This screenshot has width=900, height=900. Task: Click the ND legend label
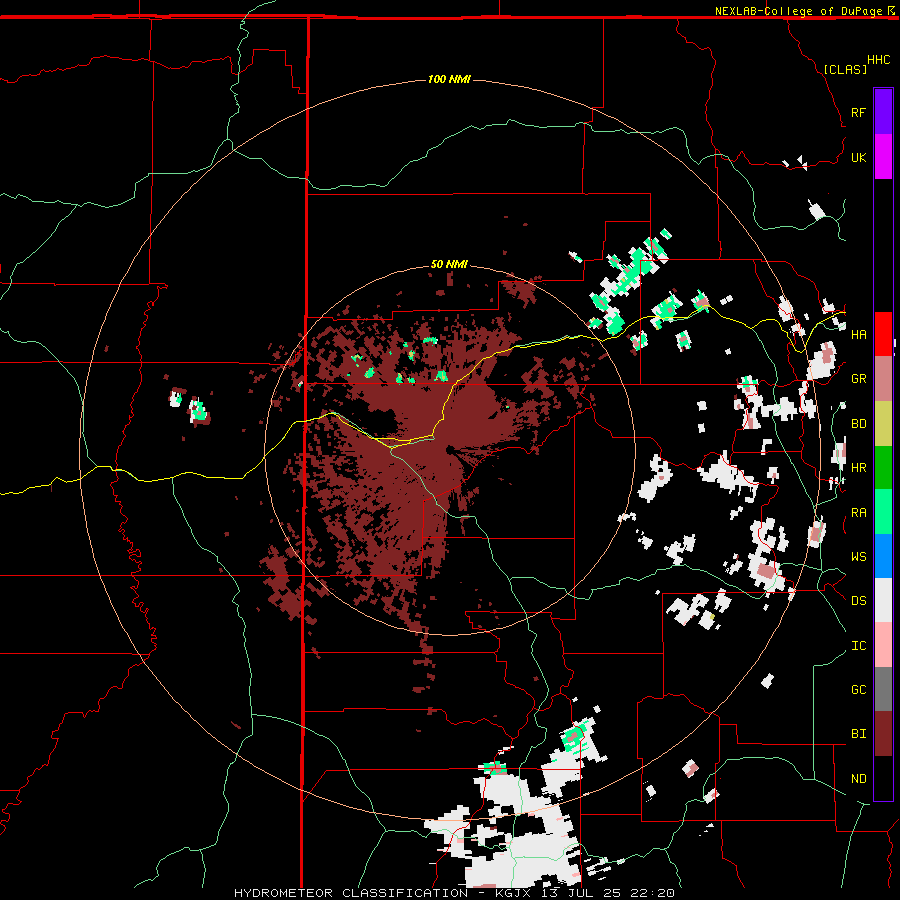(858, 778)
